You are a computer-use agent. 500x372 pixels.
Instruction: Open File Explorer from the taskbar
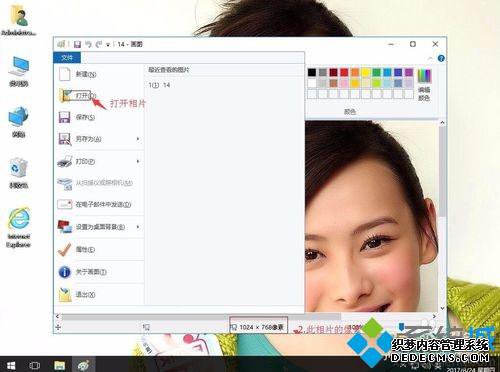(x=60, y=365)
